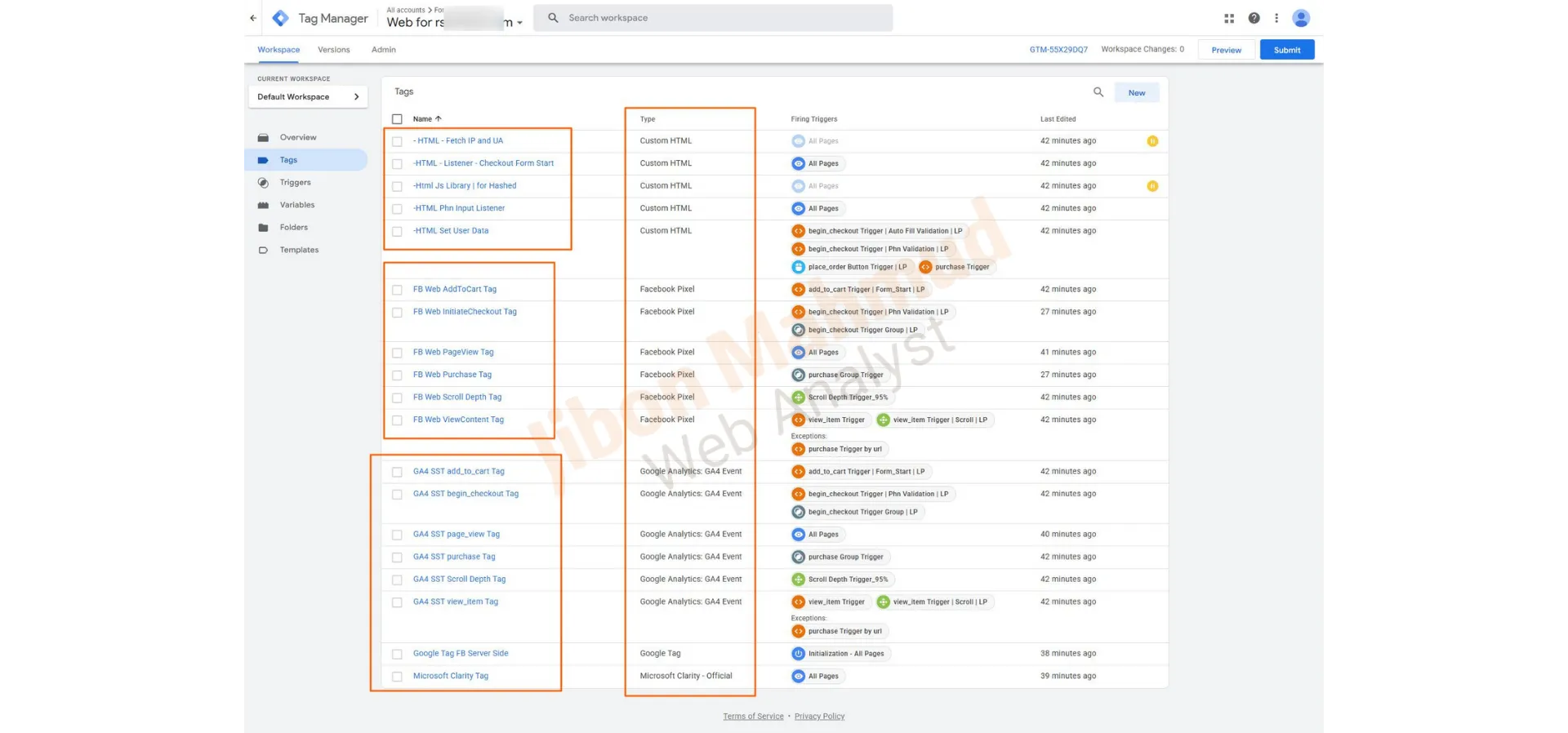Viewport: 1568px width, 733px height.
Task: Click the blue Submit button
Action: coord(1286,50)
